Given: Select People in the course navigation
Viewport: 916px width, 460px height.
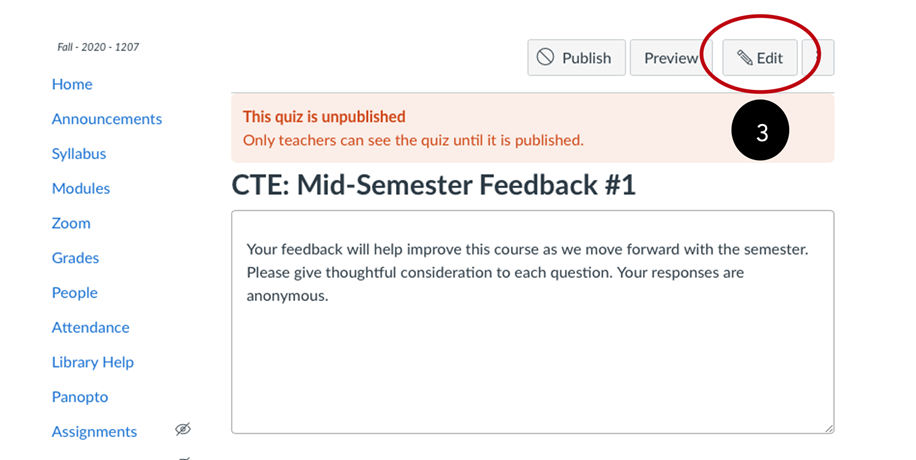Looking at the screenshot, I should pos(75,292).
